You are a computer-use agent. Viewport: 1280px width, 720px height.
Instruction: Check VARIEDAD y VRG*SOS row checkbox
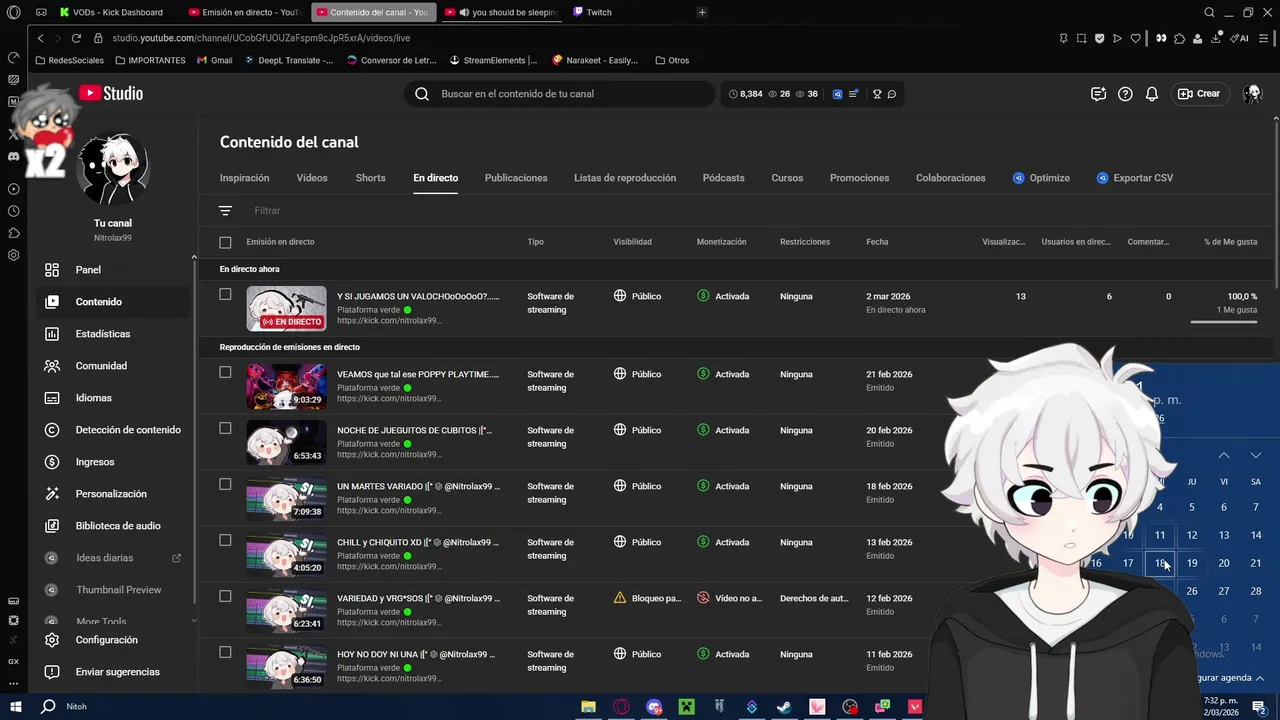[x=225, y=596]
